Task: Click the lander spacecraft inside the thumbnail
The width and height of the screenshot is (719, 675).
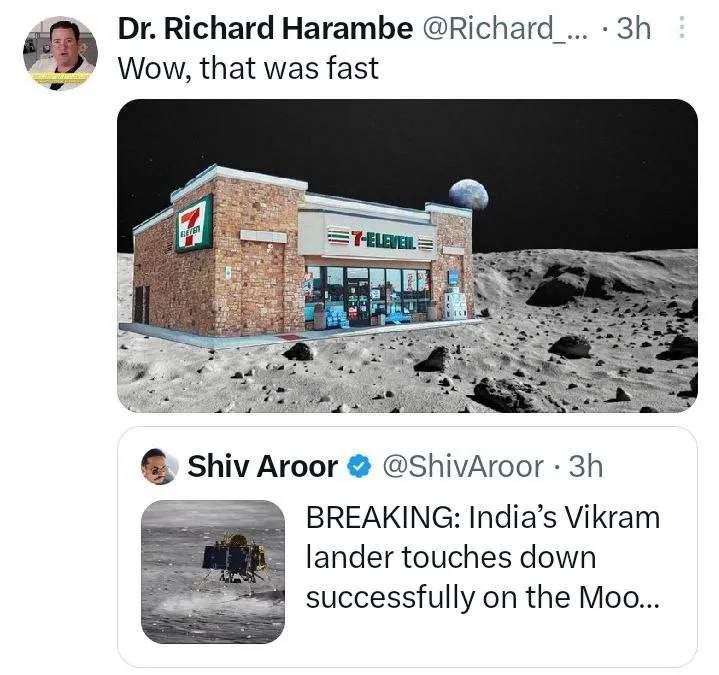Action: coord(235,558)
